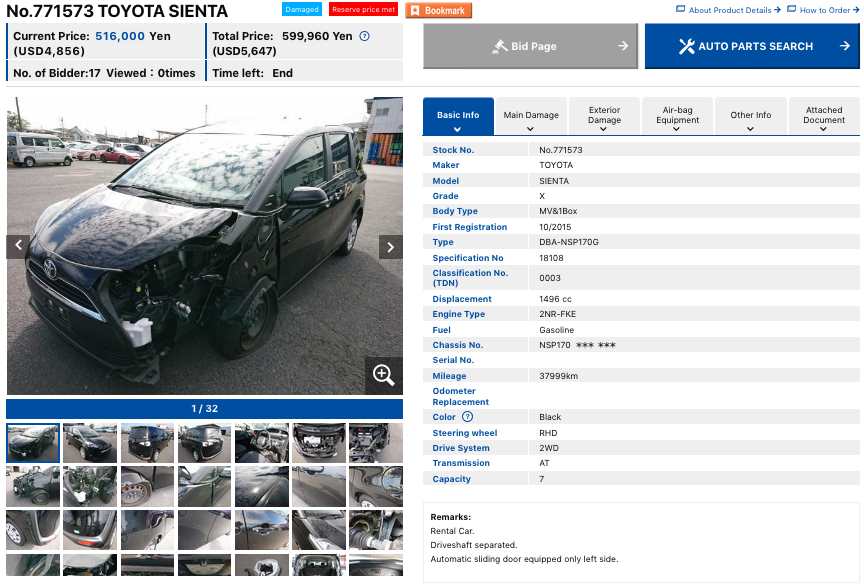Show previous photo with left arrow

click(x=18, y=246)
